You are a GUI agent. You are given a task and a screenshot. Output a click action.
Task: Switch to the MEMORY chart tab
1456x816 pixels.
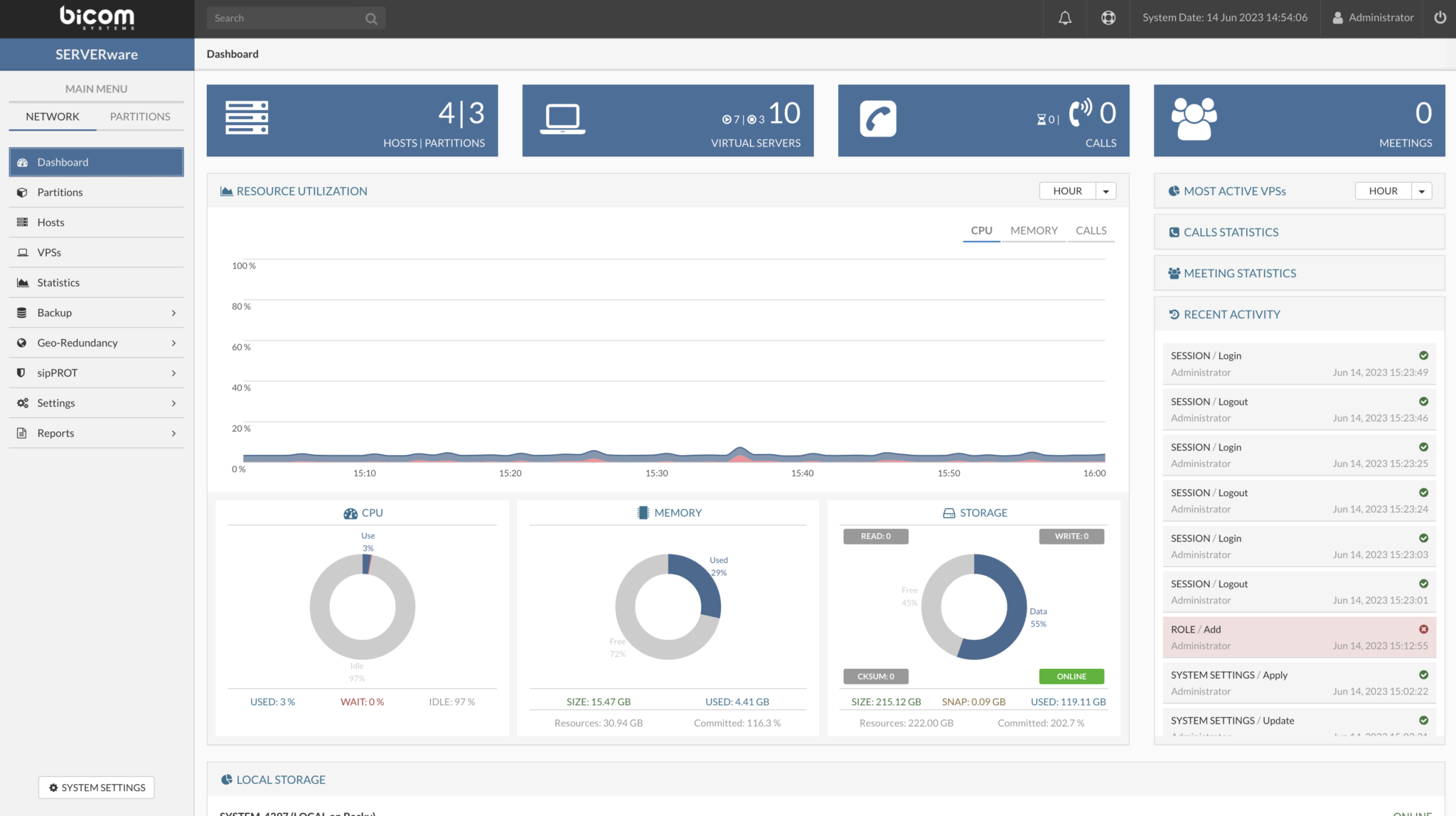click(1033, 230)
